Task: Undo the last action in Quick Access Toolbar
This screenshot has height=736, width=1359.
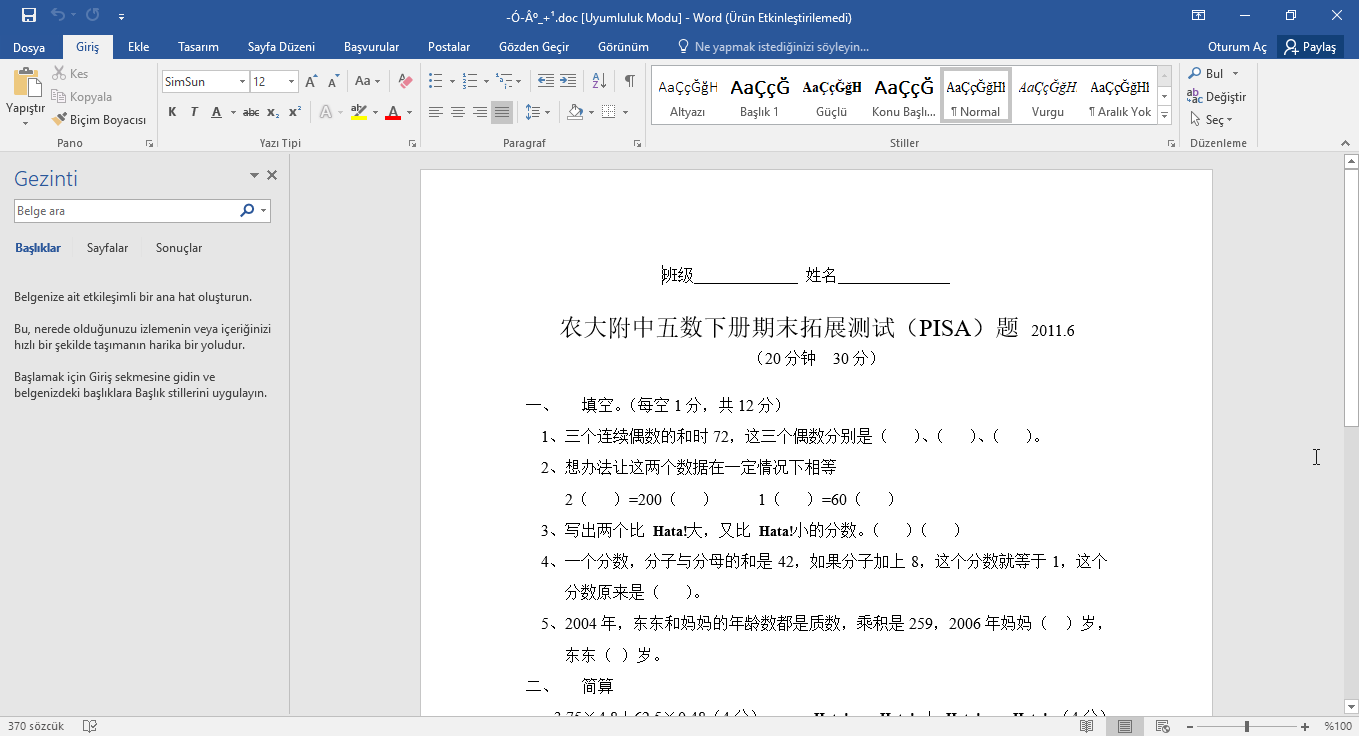Action: tap(58, 16)
